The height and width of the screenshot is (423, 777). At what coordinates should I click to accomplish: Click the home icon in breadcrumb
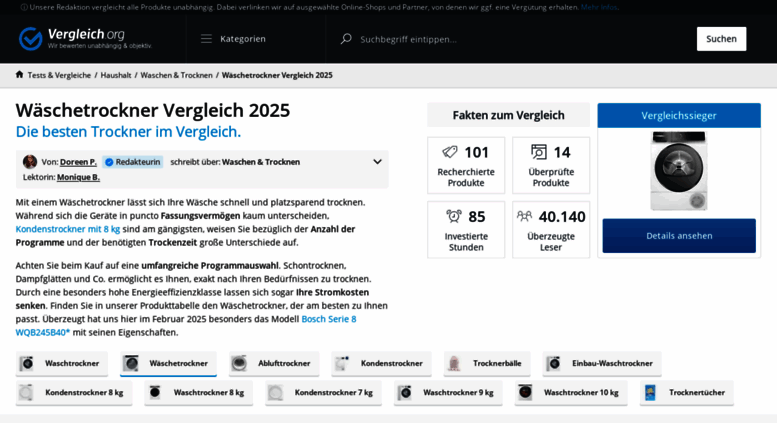19,75
